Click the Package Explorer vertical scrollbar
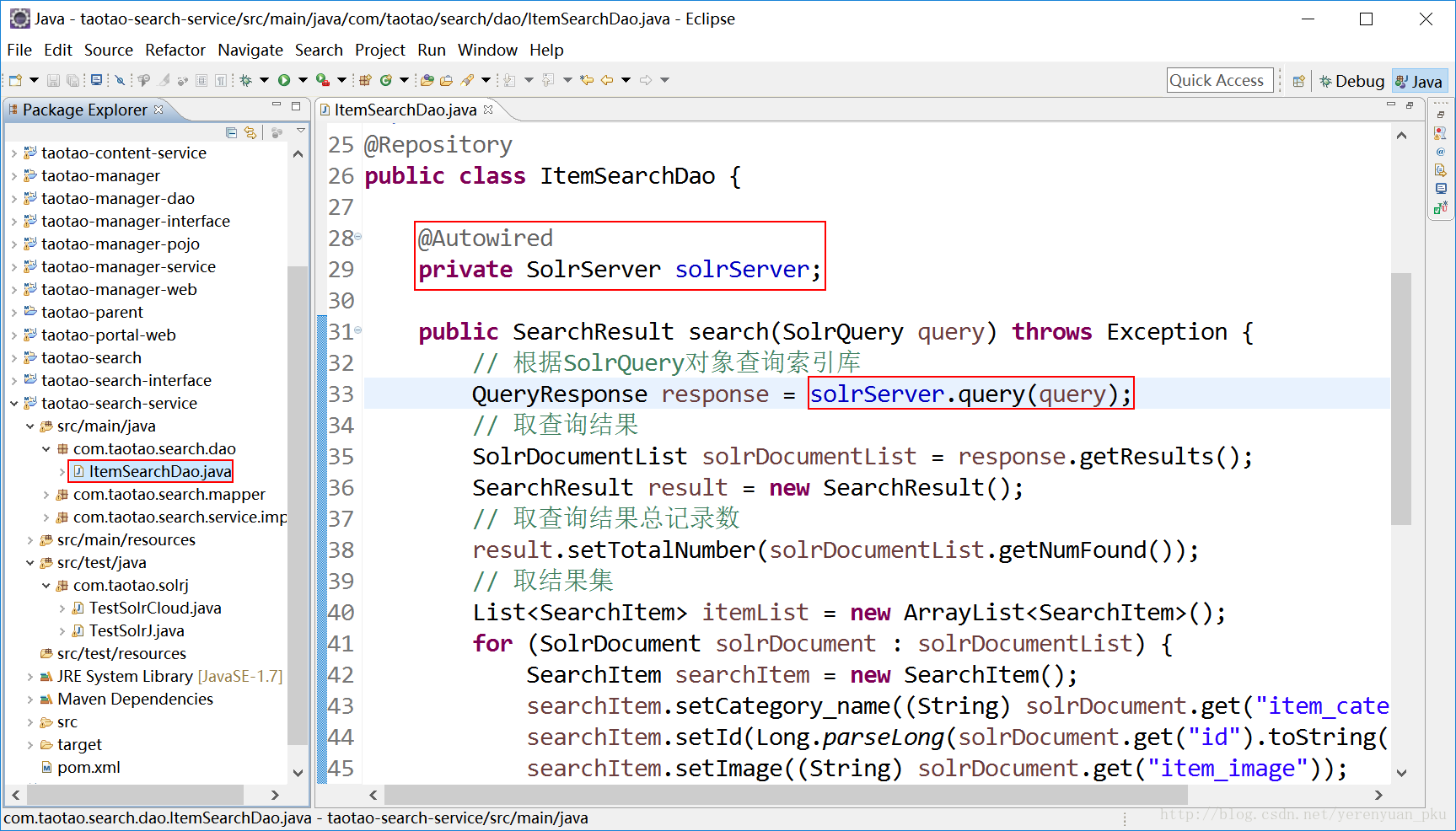Image resolution: width=1456 pixels, height=831 pixels. 297,506
